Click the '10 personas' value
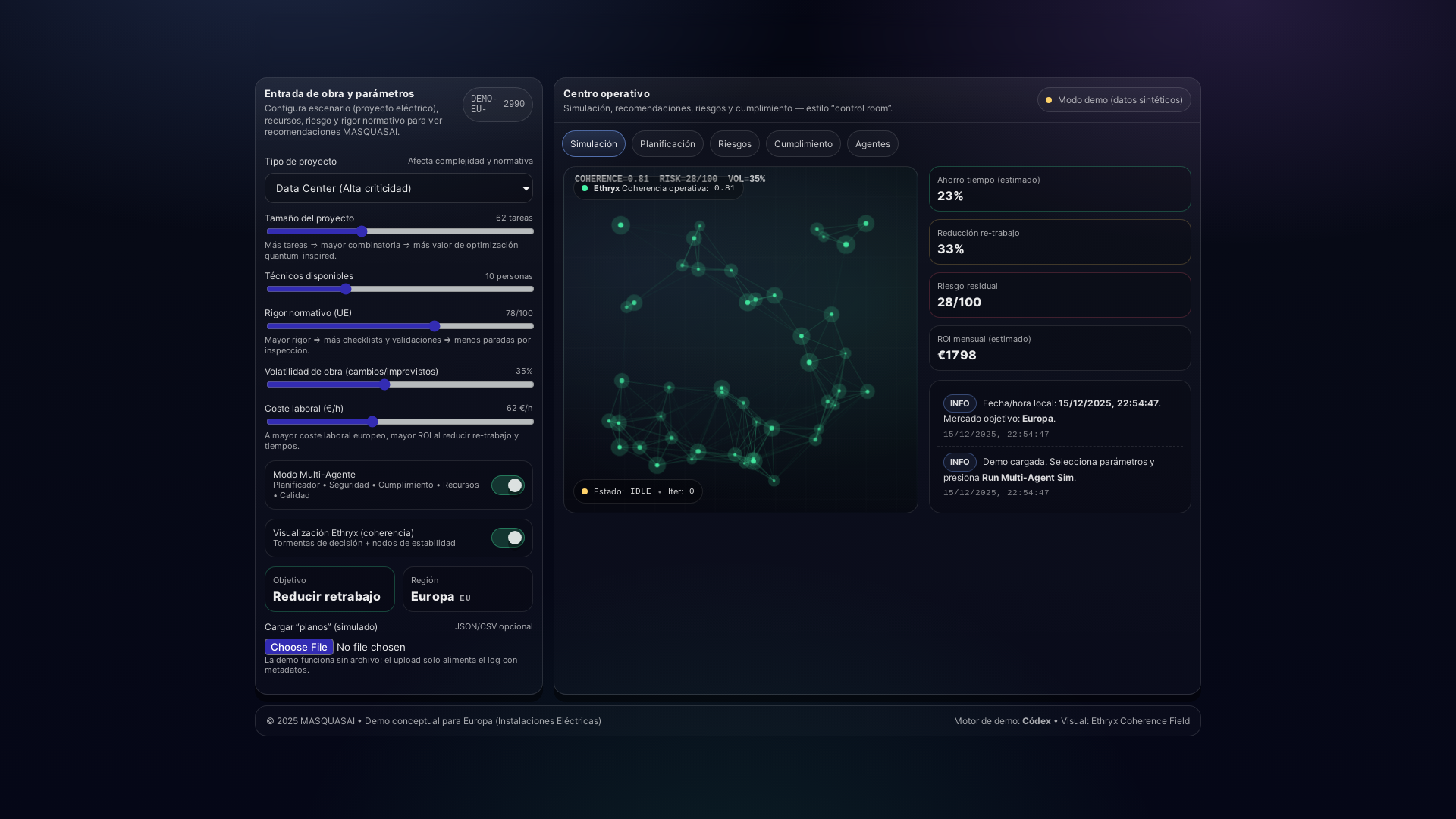Screen dimensions: 1456x819 pyautogui.click(x=509, y=277)
